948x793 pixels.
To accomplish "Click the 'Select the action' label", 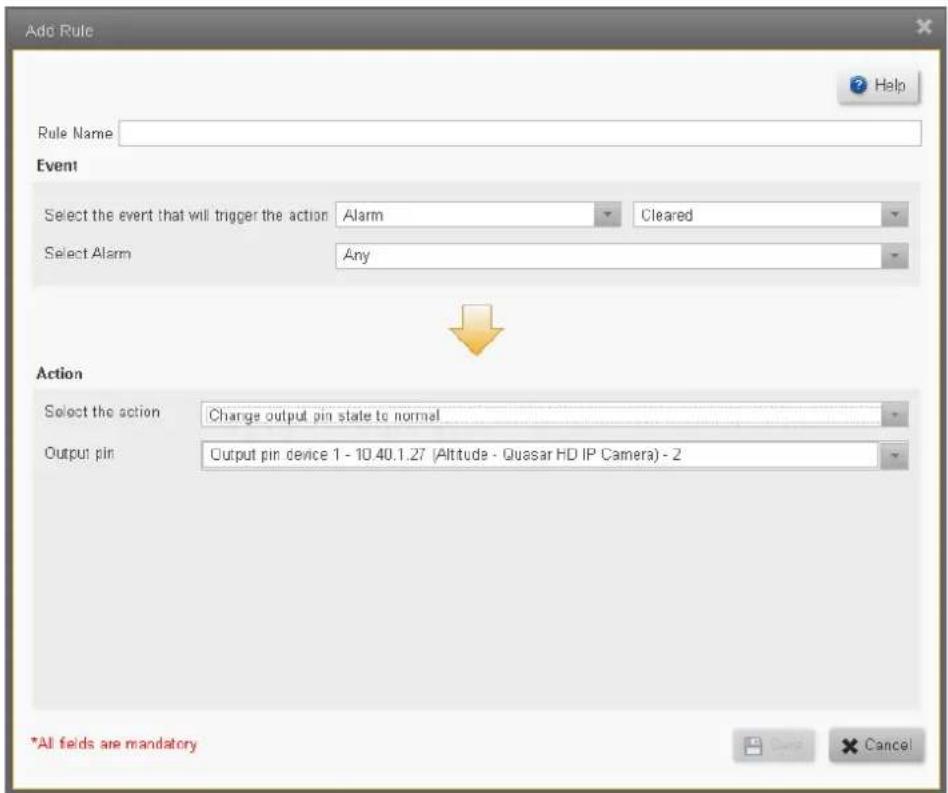I will (102, 412).
